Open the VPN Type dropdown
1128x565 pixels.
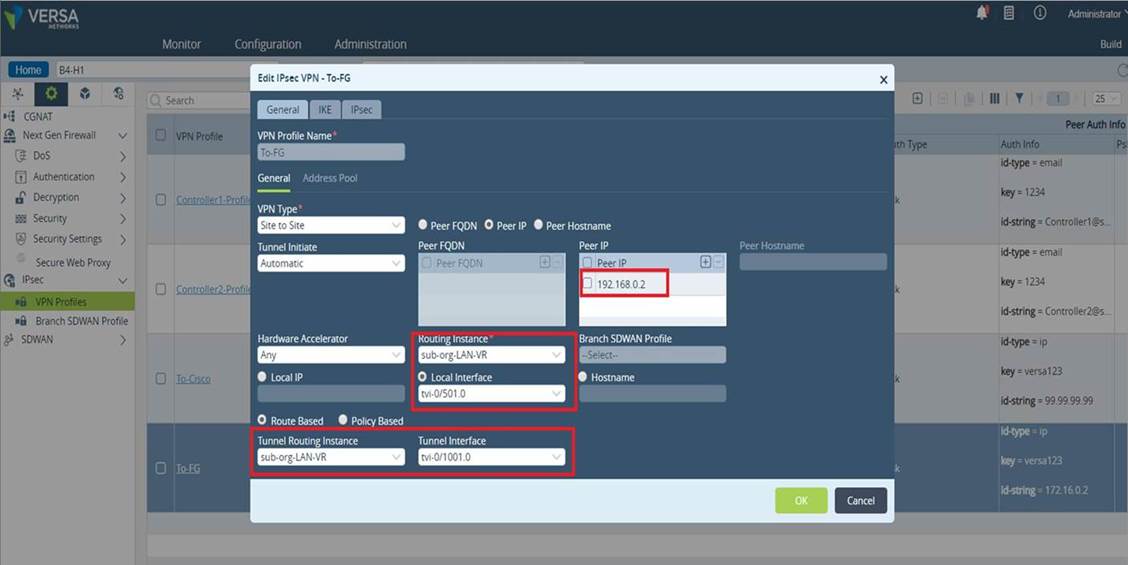click(x=331, y=225)
